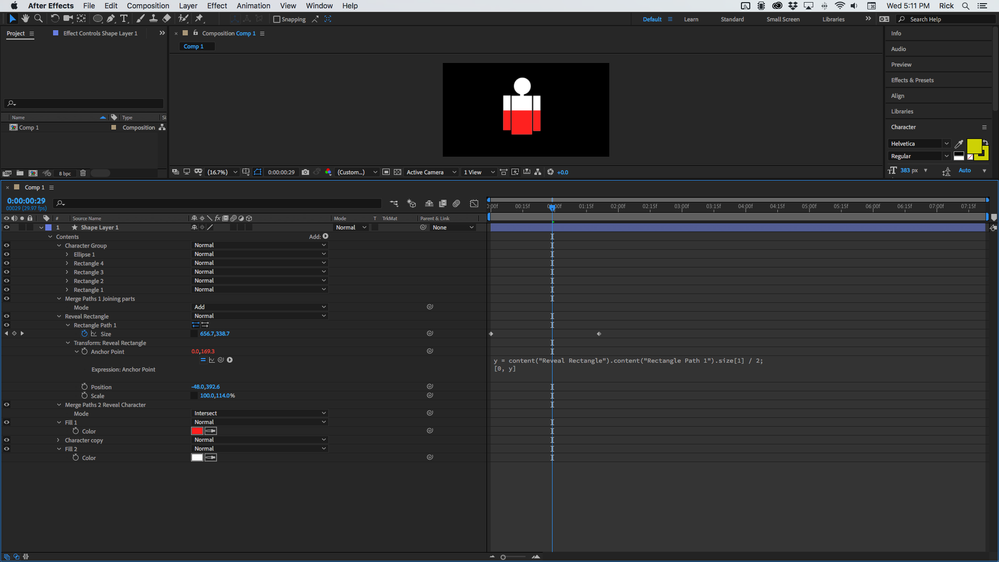Select the Clone Stamp tool
Image resolution: width=999 pixels, height=562 pixels.
[153, 19]
